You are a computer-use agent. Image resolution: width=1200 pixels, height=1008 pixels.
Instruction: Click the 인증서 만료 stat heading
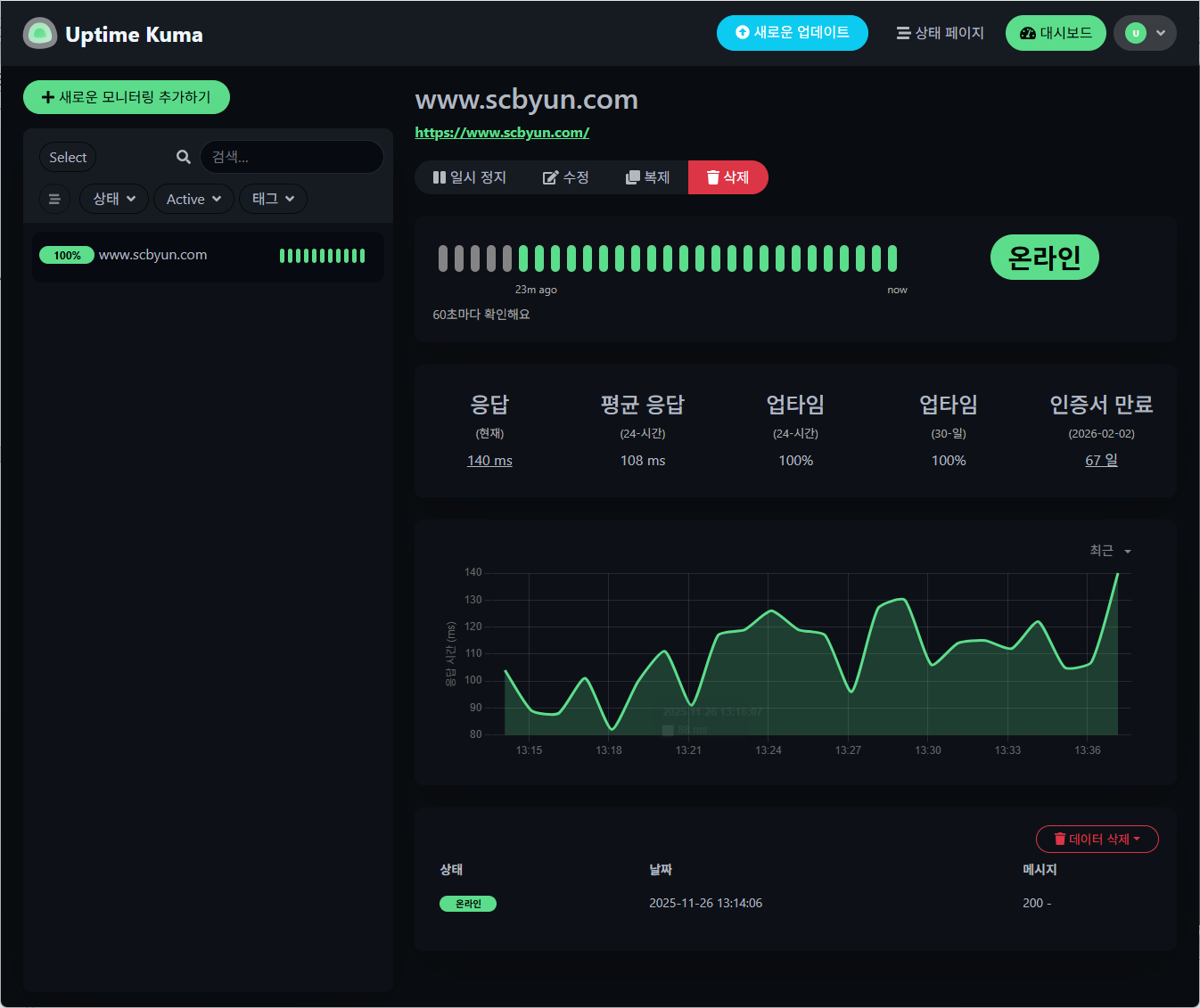1101,405
